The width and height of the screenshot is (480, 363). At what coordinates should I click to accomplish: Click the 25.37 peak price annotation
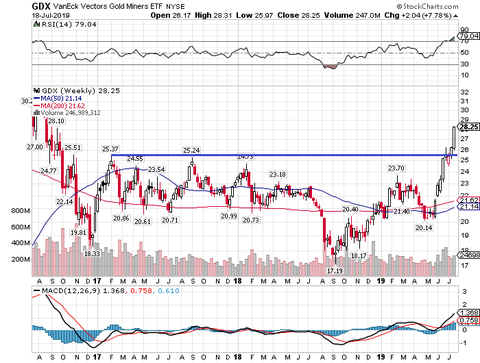pyautogui.click(x=110, y=149)
